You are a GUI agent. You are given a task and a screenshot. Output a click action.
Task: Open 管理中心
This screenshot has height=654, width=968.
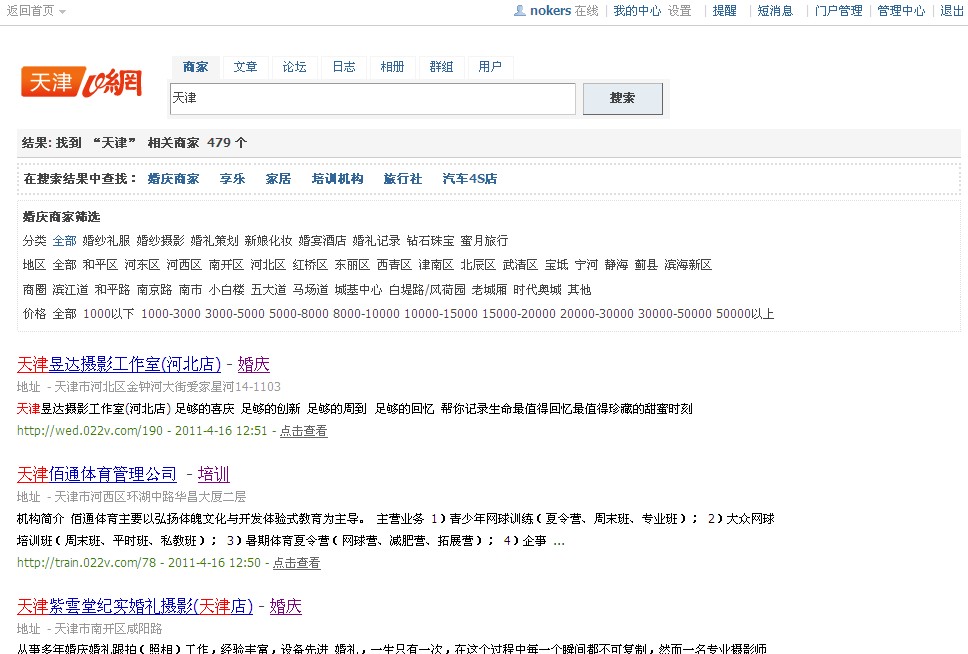pyautogui.click(x=901, y=11)
